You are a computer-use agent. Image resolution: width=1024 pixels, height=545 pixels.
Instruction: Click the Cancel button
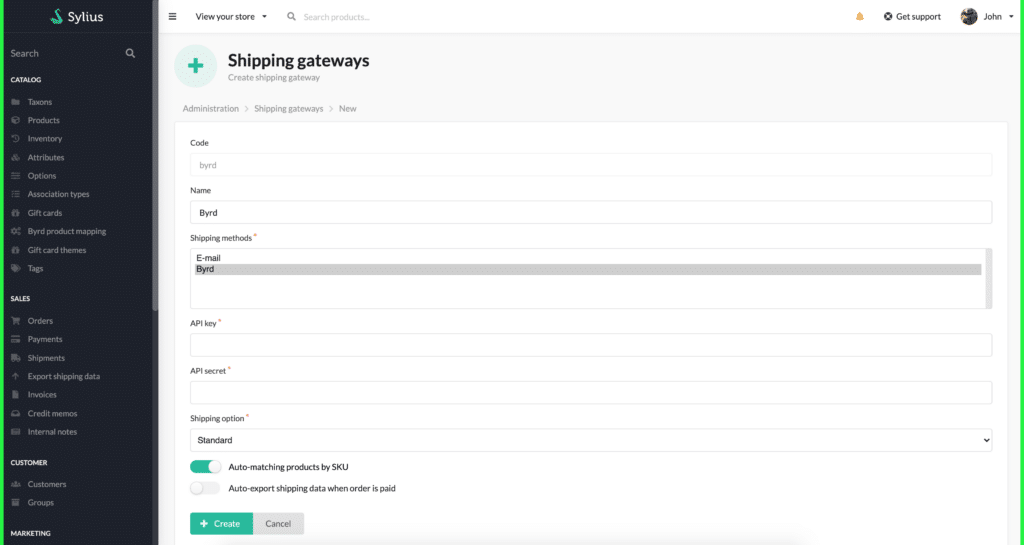pos(278,523)
